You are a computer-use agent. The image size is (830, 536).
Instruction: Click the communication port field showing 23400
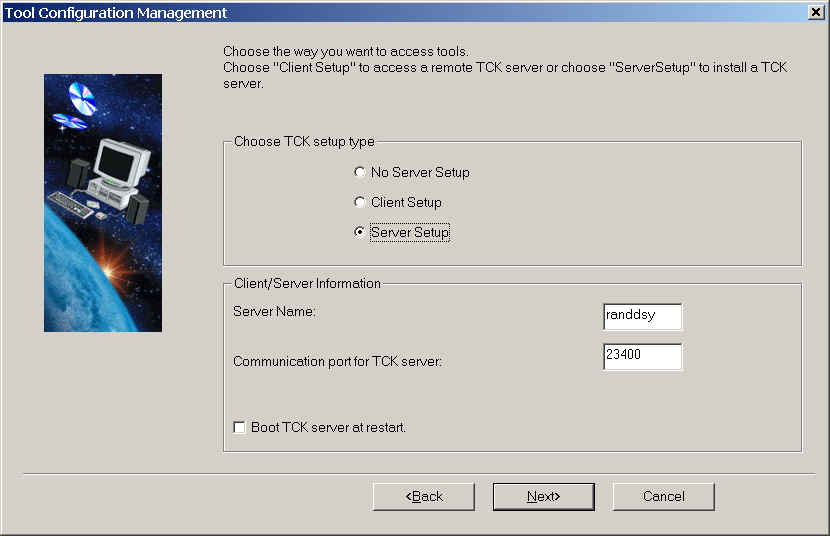tap(643, 357)
